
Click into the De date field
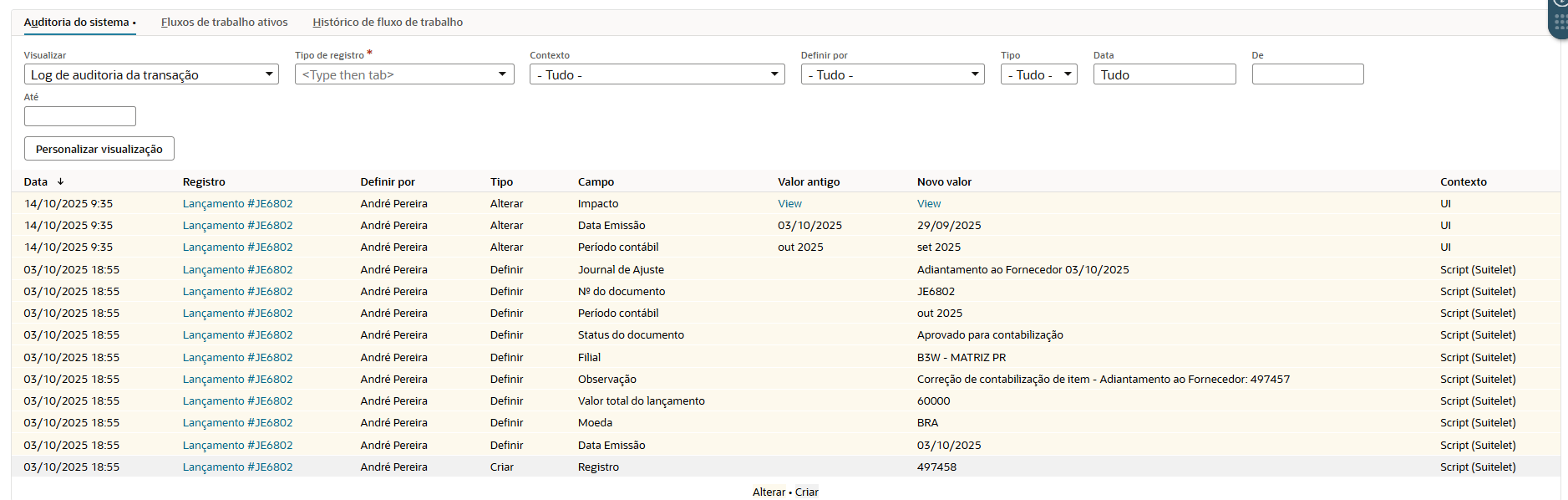1307,74
